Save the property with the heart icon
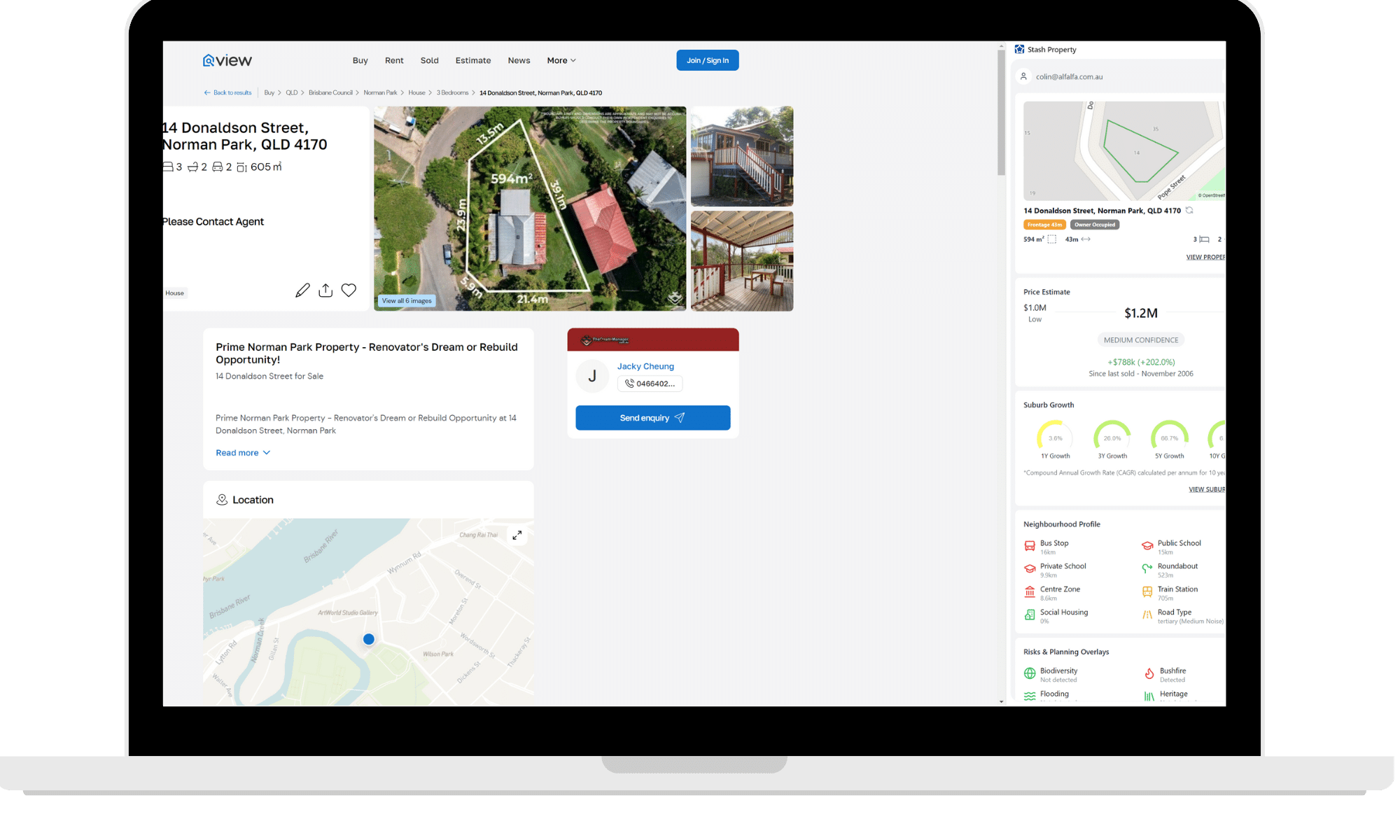Screen dimensions: 1400x840 349,290
